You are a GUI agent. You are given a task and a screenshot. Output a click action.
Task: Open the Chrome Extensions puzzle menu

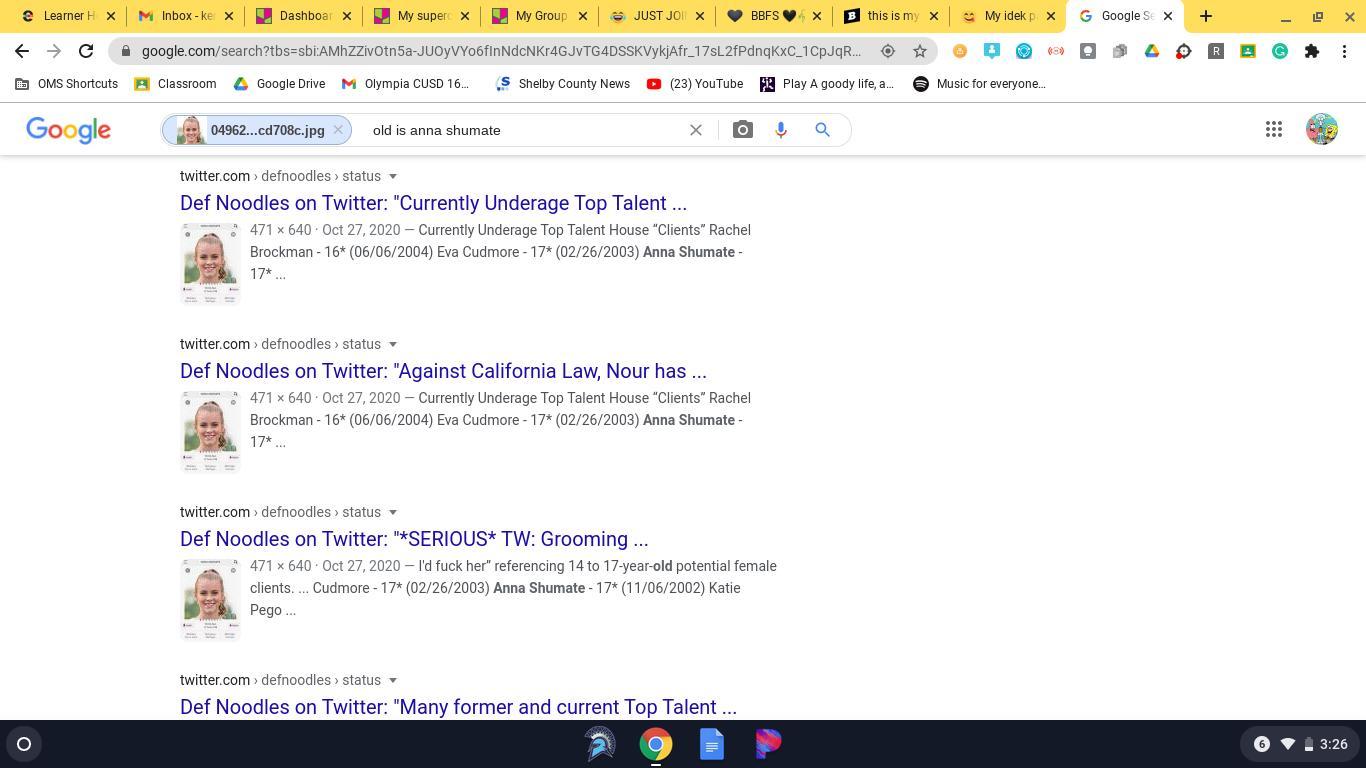coord(1312,51)
